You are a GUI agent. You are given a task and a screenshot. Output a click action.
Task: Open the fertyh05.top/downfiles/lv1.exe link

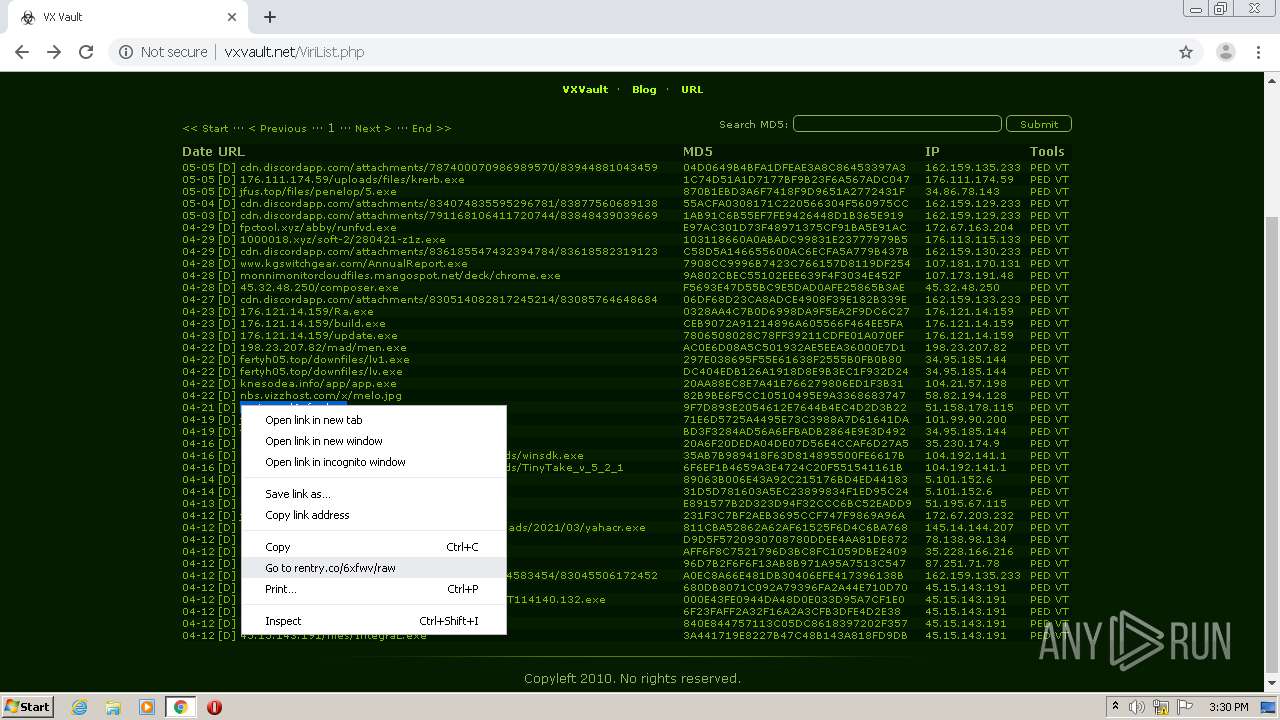[x=325, y=360]
